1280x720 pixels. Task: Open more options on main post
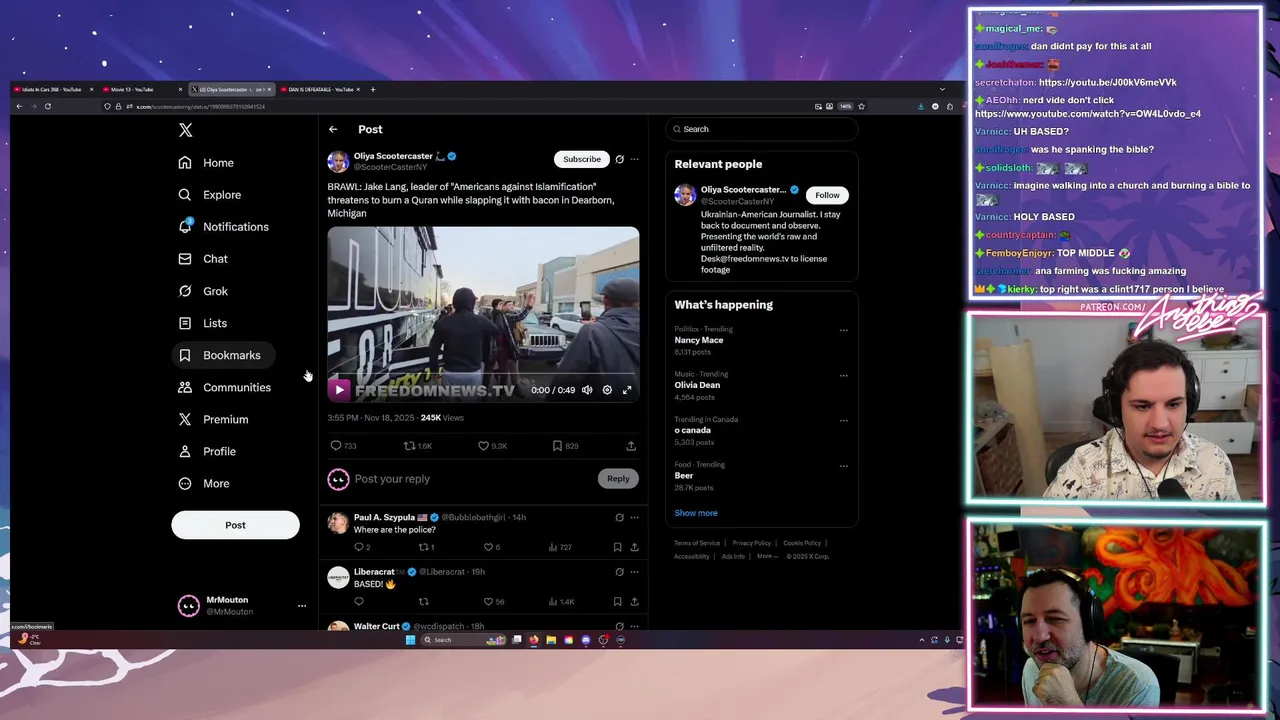634,159
